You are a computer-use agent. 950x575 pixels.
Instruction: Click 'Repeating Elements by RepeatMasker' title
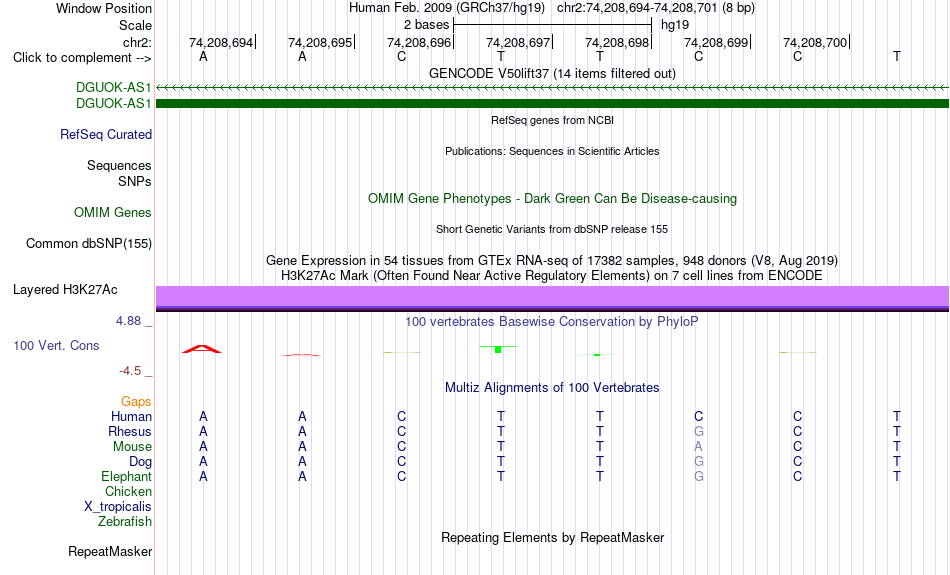pyautogui.click(x=552, y=537)
